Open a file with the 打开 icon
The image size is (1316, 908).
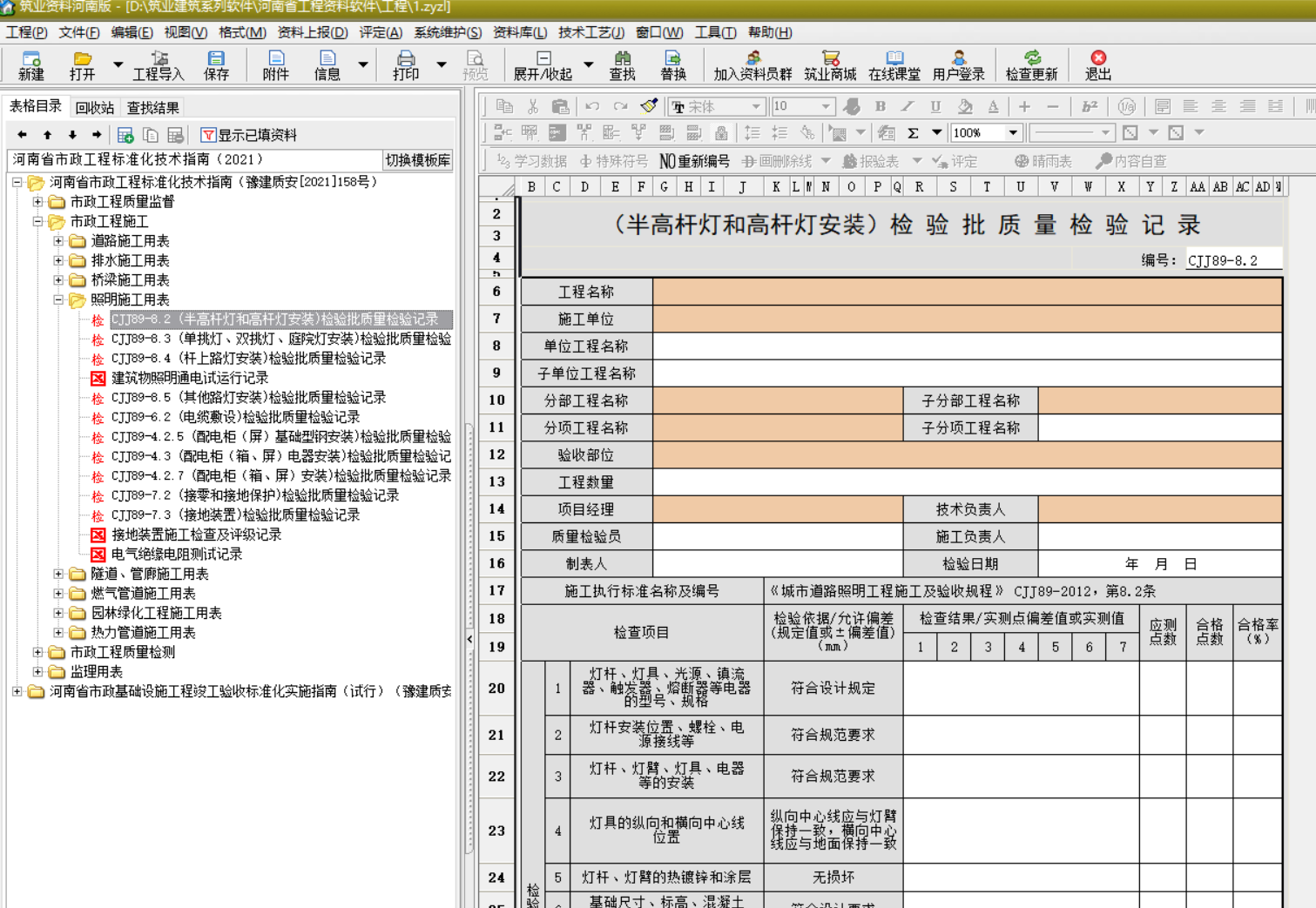(83, 66)
